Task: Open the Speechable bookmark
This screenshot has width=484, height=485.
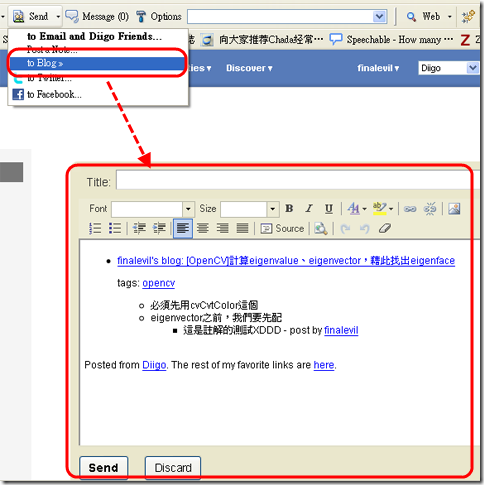Action: [391, 40]
